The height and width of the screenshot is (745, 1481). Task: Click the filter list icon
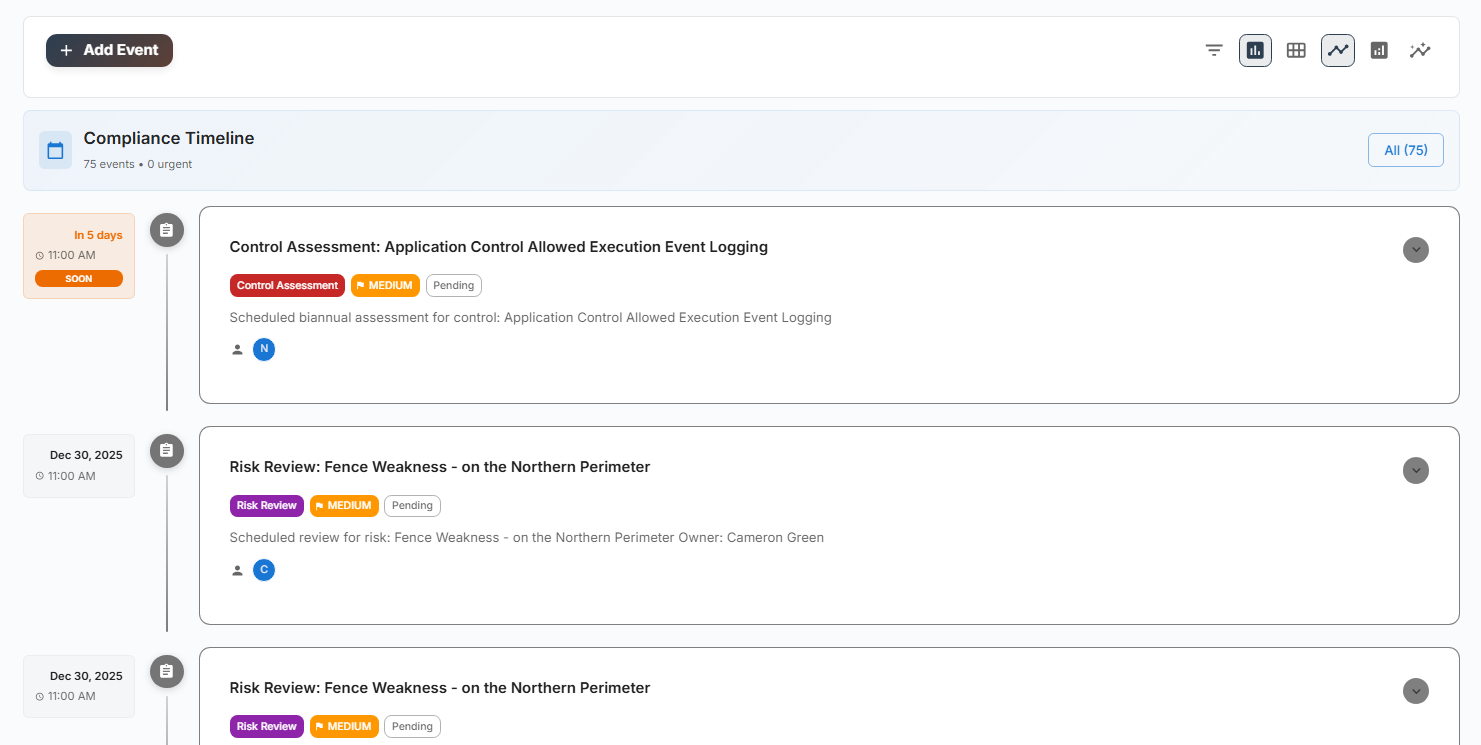[1214, 50]
